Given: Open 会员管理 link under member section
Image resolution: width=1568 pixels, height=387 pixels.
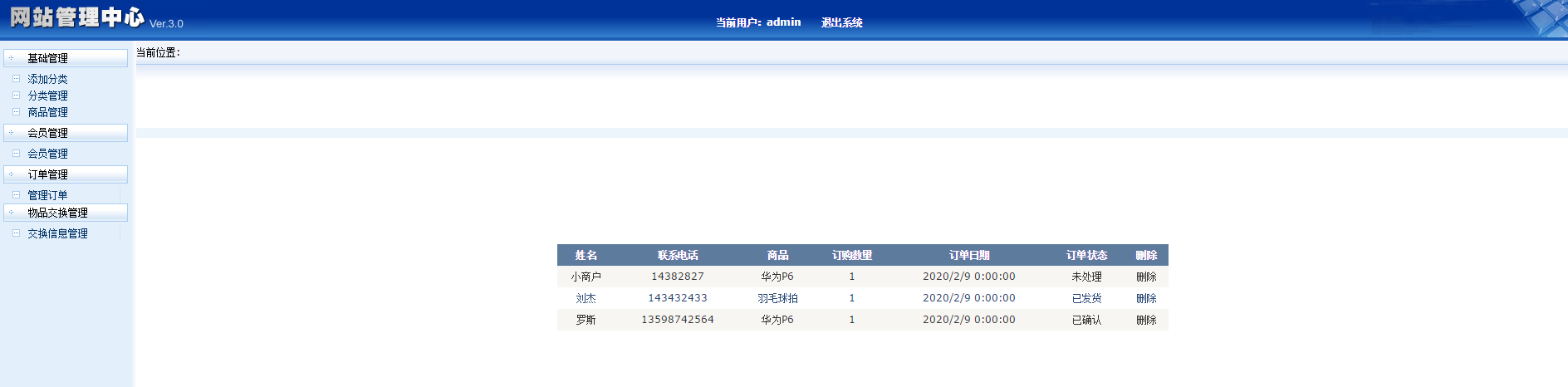Looking at the screenshot, I should [x=47, y=154].
